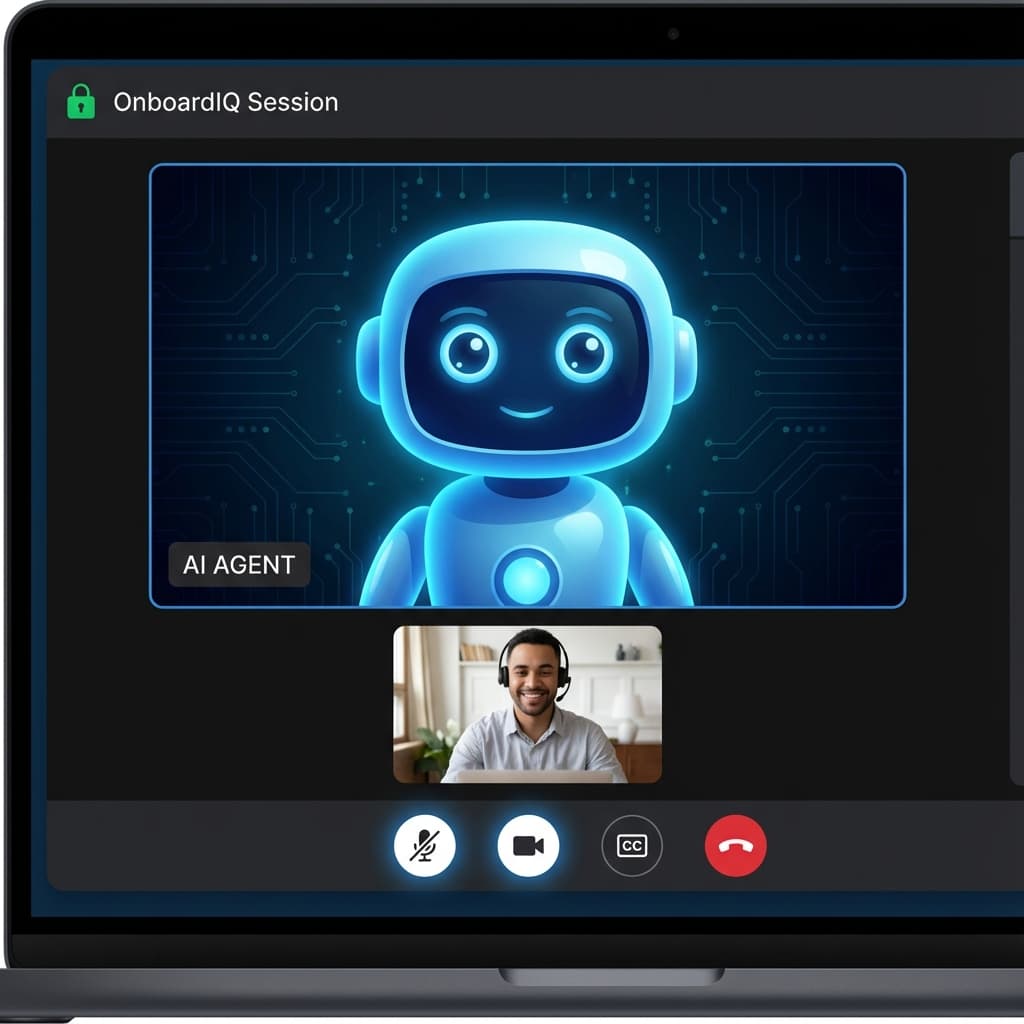Click the green padlock security icon
Screen dimensions: 1024x1024
pos(80,102)
